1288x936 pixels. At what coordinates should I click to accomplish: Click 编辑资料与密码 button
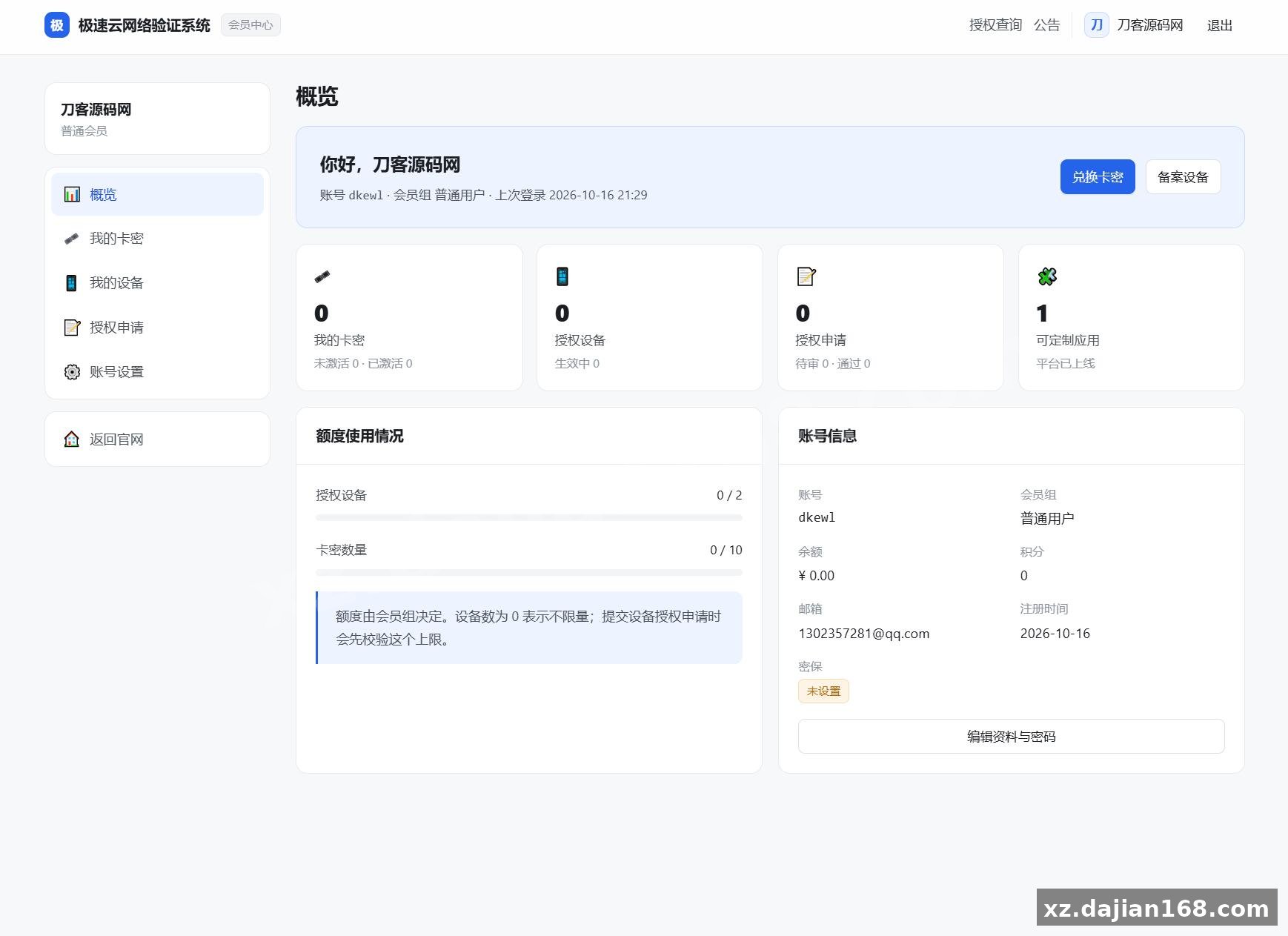tap(1011, 737)
